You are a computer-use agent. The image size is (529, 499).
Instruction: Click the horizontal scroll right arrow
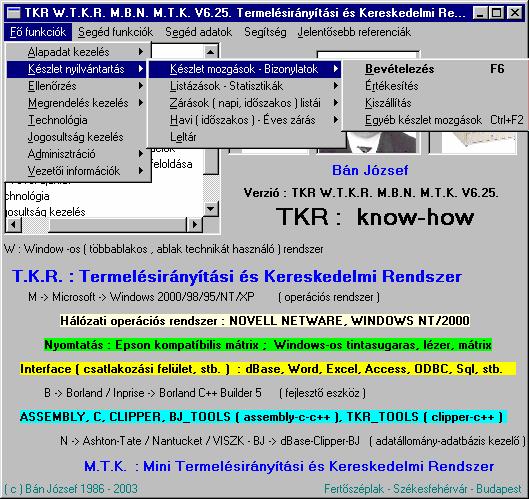tap(194, 225)
